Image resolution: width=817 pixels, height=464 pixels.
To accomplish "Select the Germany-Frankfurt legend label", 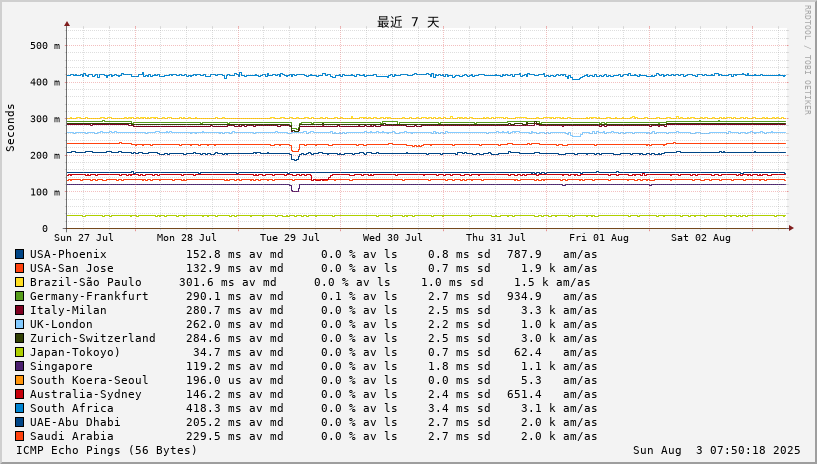I will pyautogui.click(x=89, y=297).
